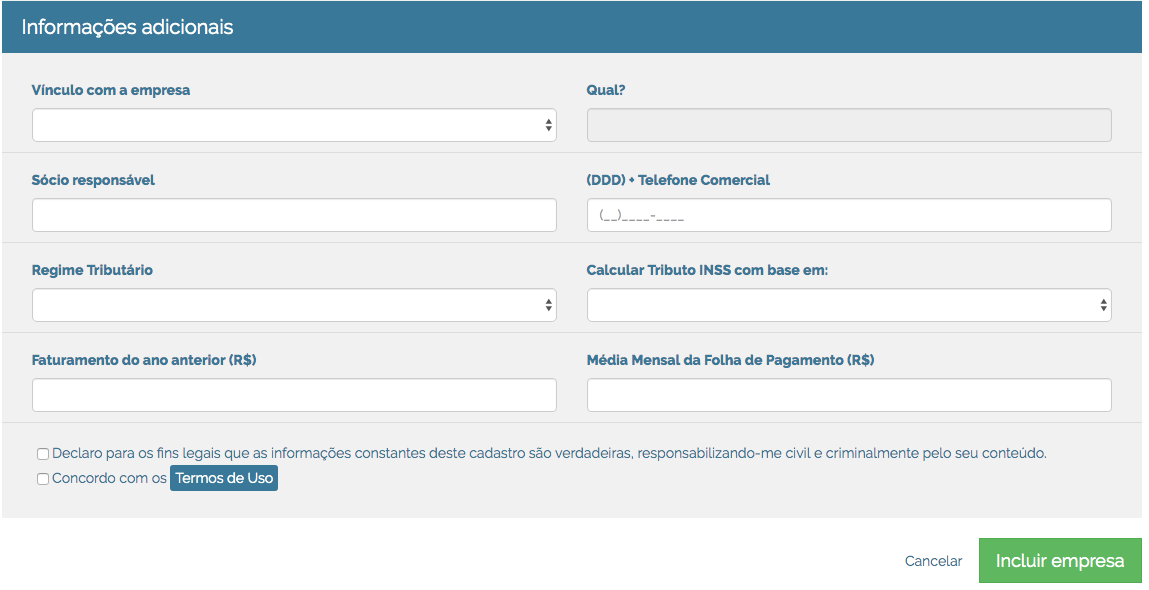Click the Sócio responsável label text
Screen dimensions: 1149x590
click(x=93, y=180)
